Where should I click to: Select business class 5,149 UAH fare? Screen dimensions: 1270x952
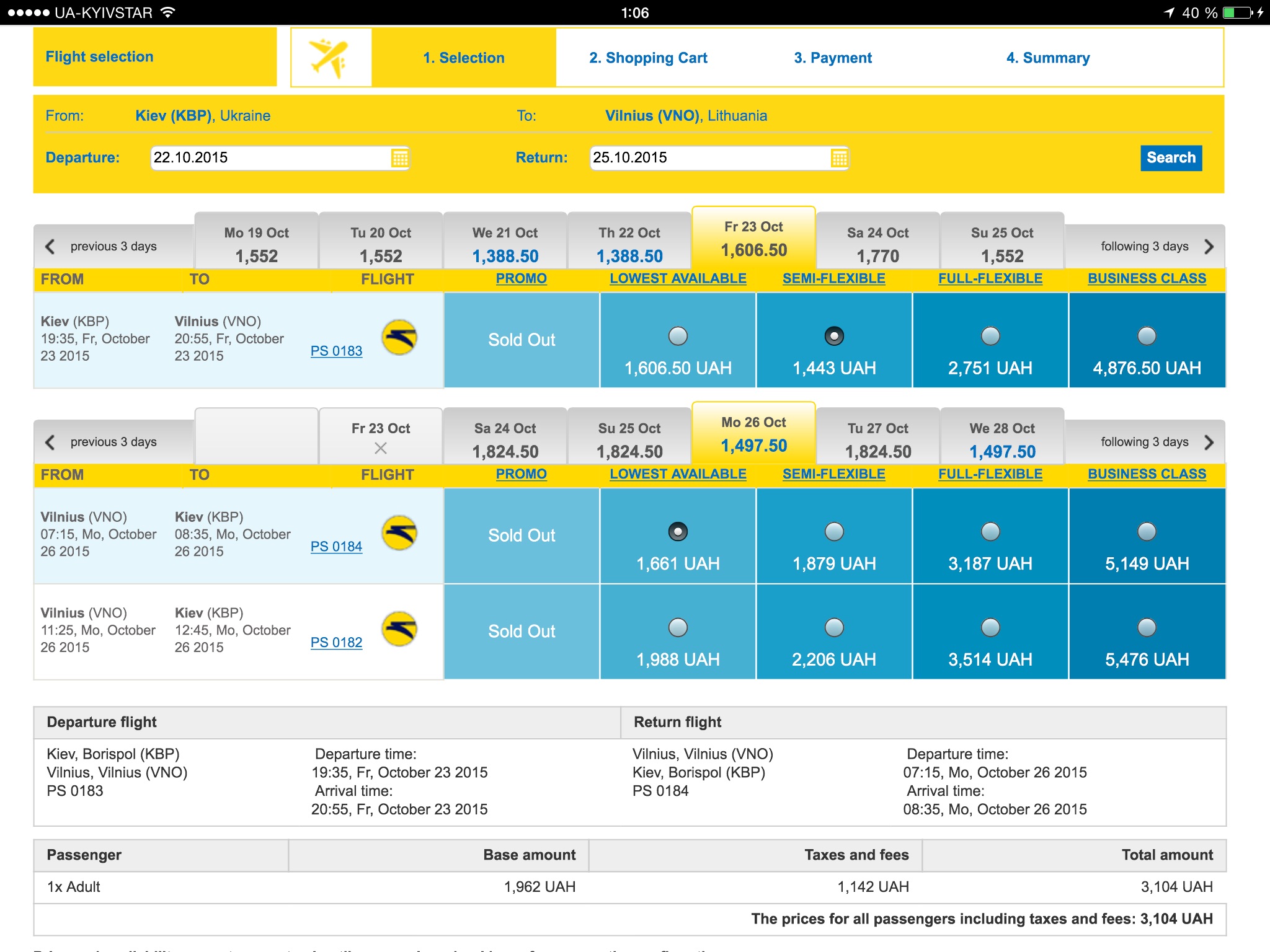pyautogui.click(x=1147, y=532)
